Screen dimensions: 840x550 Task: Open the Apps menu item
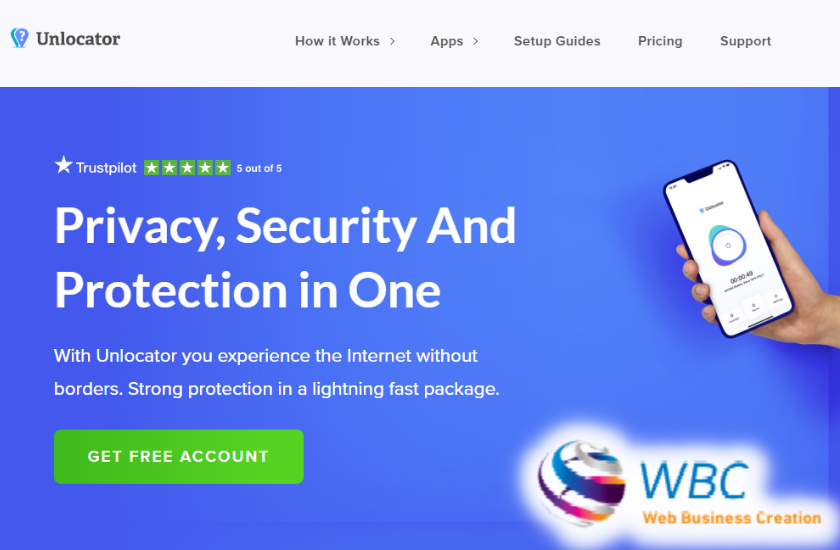pyautogui.click(x=447, y=41)
